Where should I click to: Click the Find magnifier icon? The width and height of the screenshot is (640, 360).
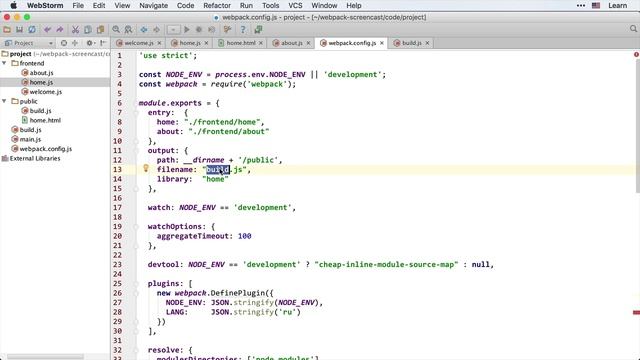[x=116, y=29]
